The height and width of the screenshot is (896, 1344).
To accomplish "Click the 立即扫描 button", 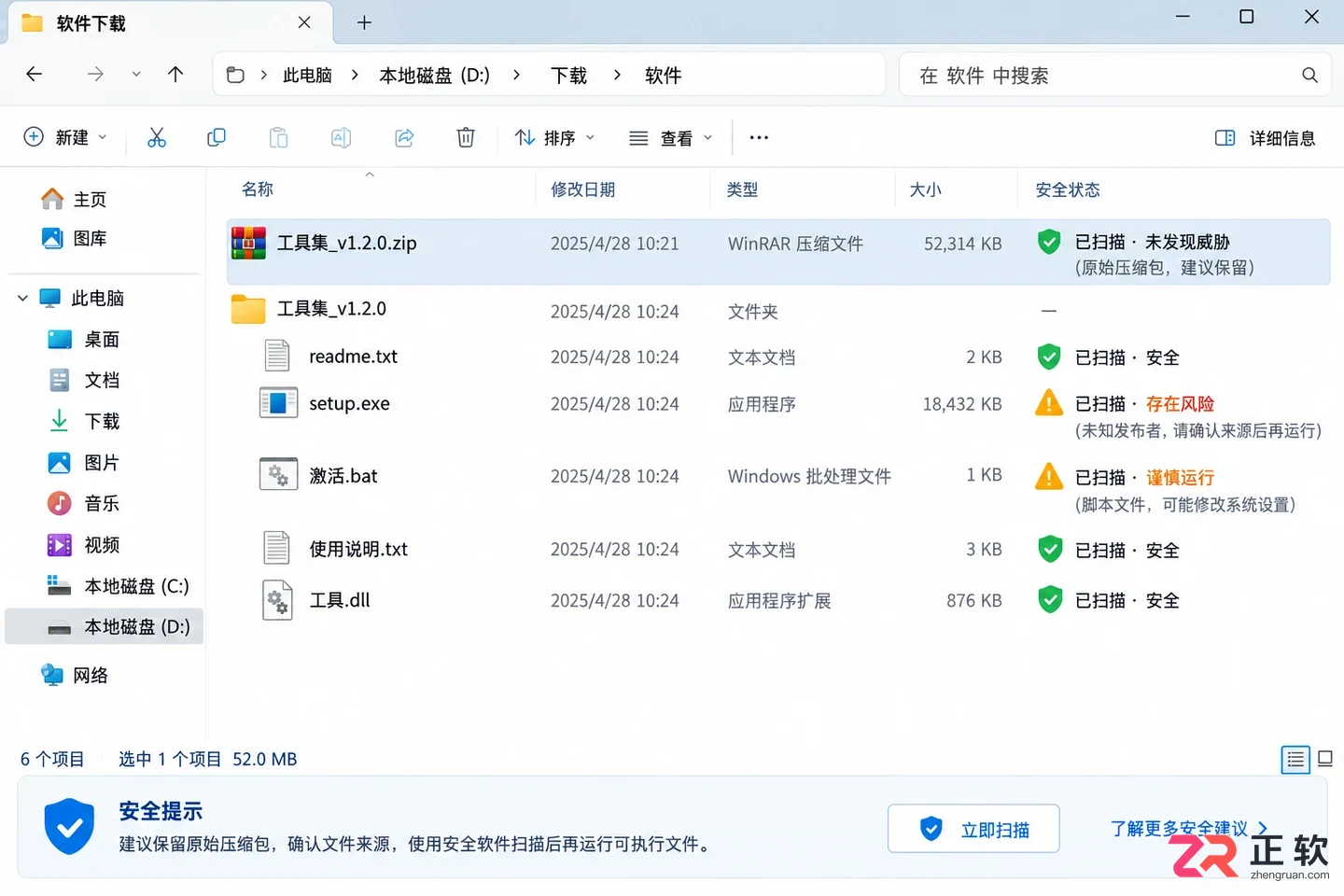I will [x=973, y=829].
